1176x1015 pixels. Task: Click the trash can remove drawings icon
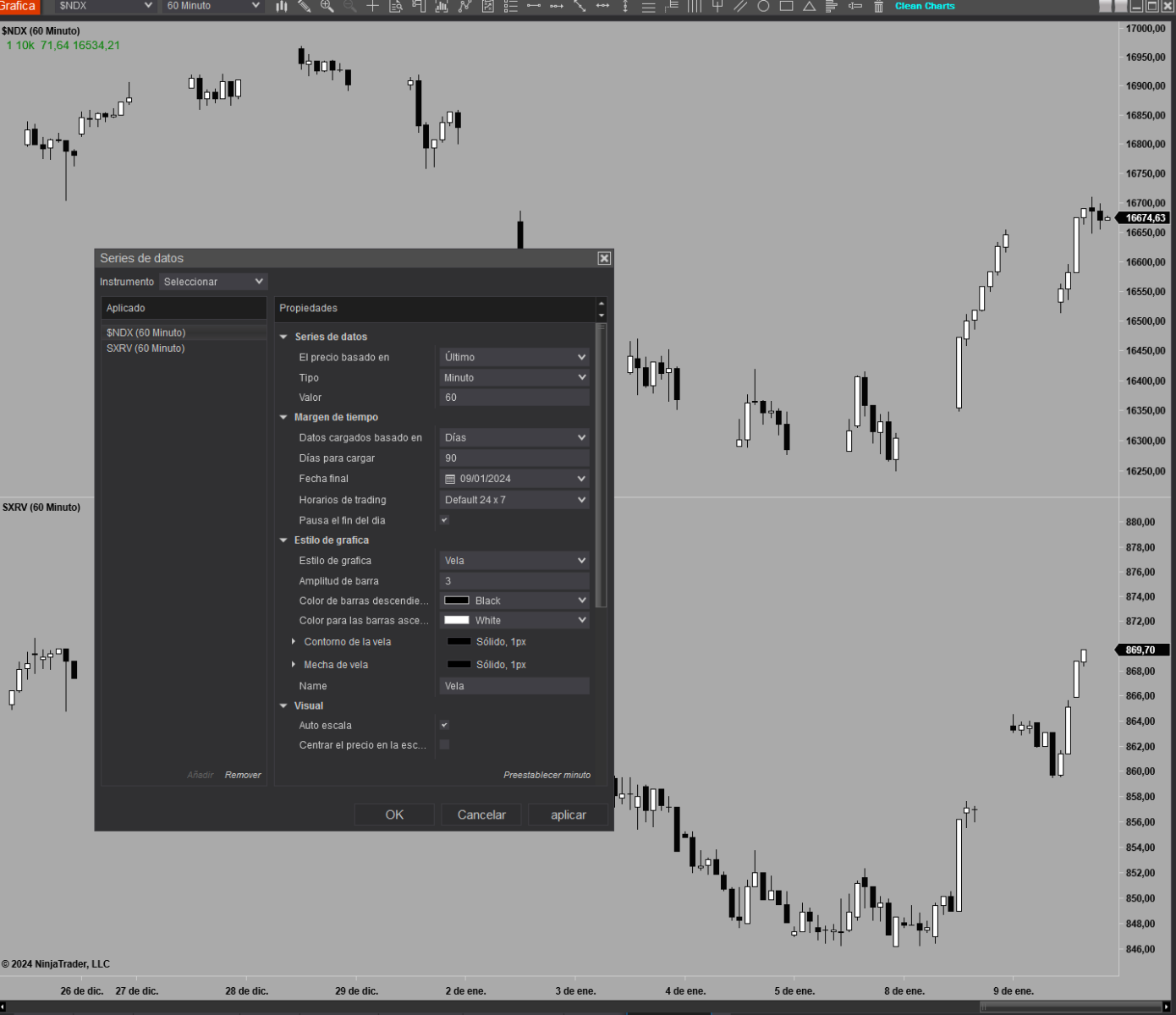pos(878,6)
